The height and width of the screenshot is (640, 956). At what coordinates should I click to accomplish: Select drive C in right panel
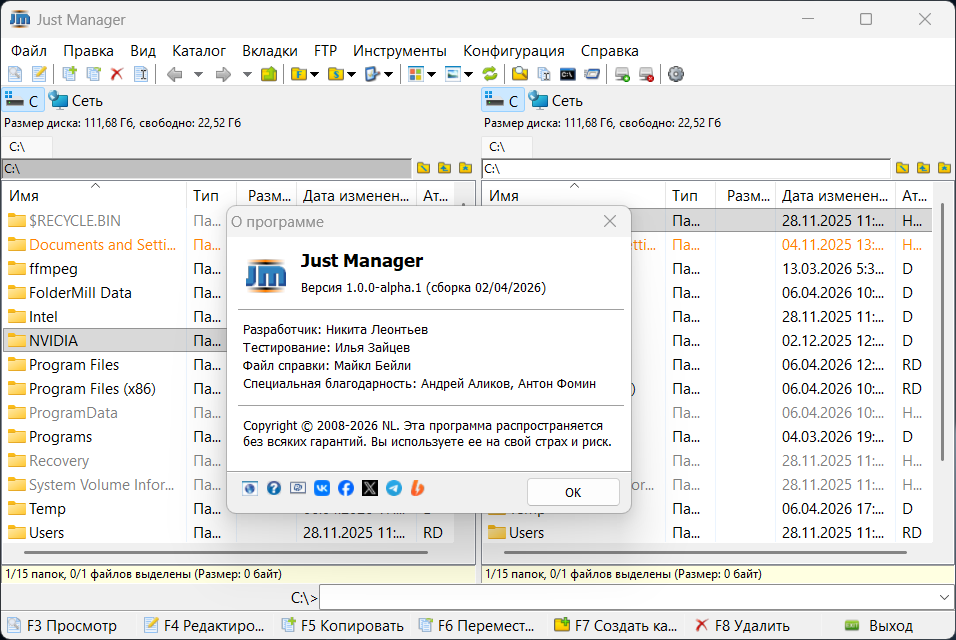(503, 100)
